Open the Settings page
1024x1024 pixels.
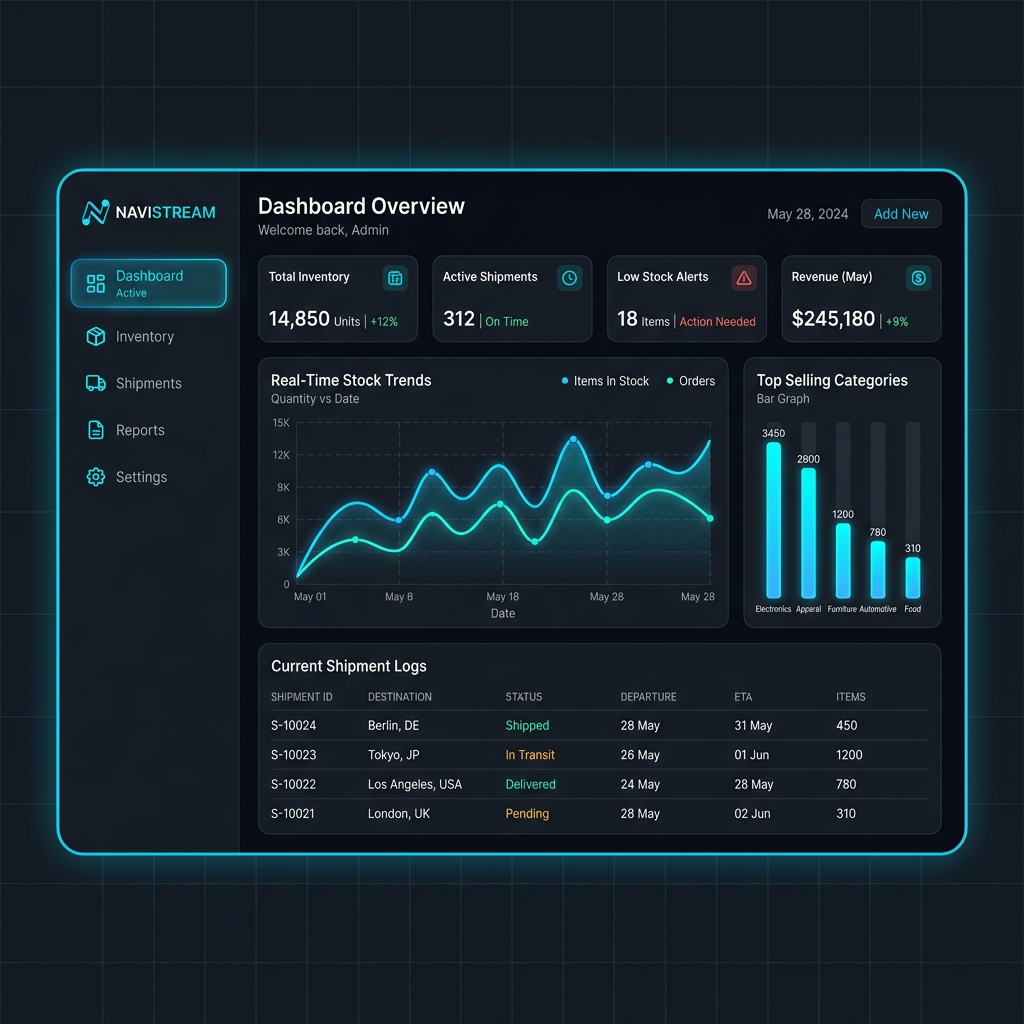[x=127, y=477]
